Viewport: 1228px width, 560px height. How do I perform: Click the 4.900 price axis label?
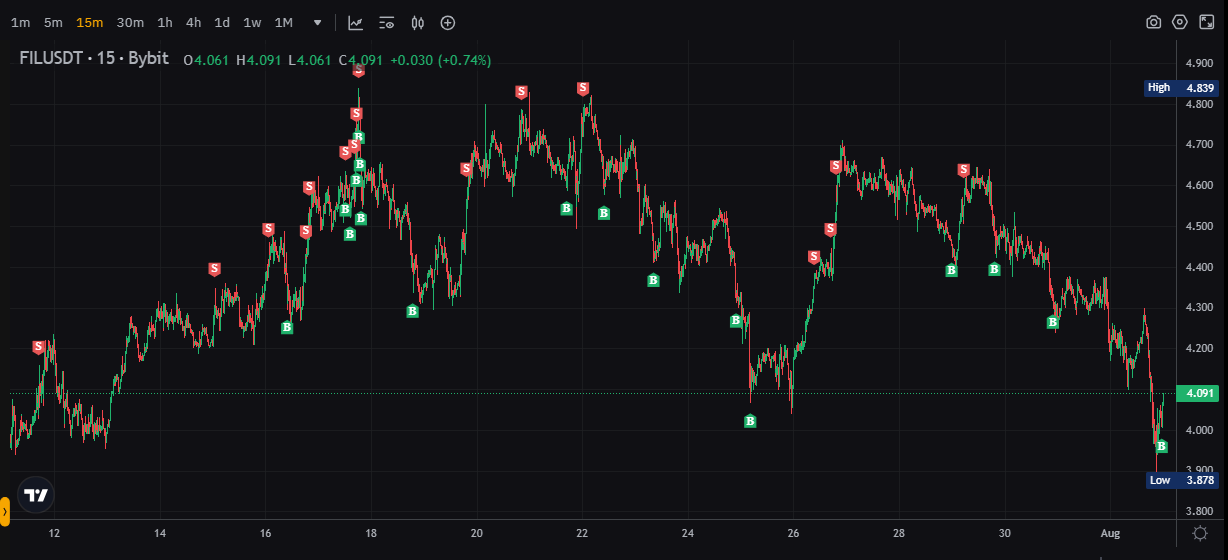[x=1198, y=63]
